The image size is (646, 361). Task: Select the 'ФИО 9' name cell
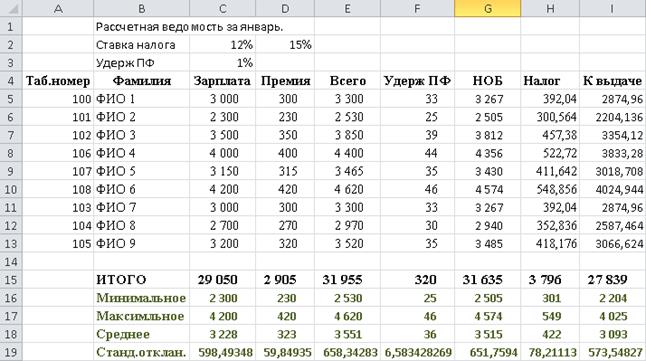pos(141,244)
